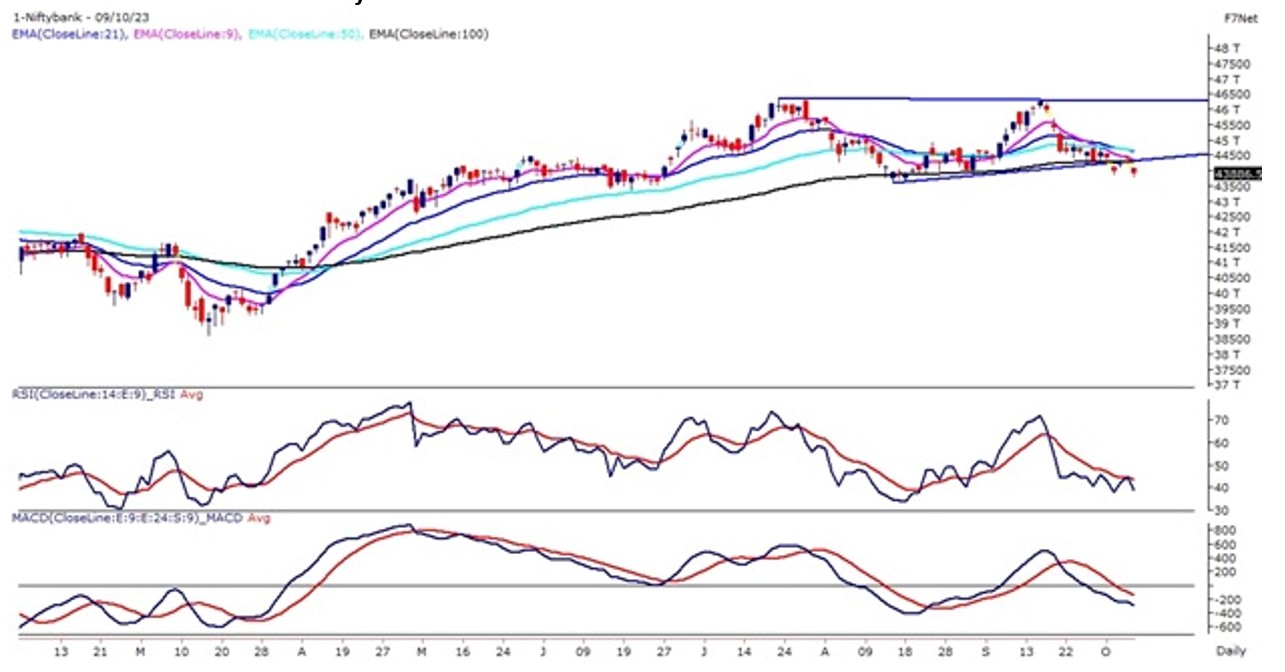Click the 43 T price axis label
This screenshot has width=1285, height=672.
1228,201
